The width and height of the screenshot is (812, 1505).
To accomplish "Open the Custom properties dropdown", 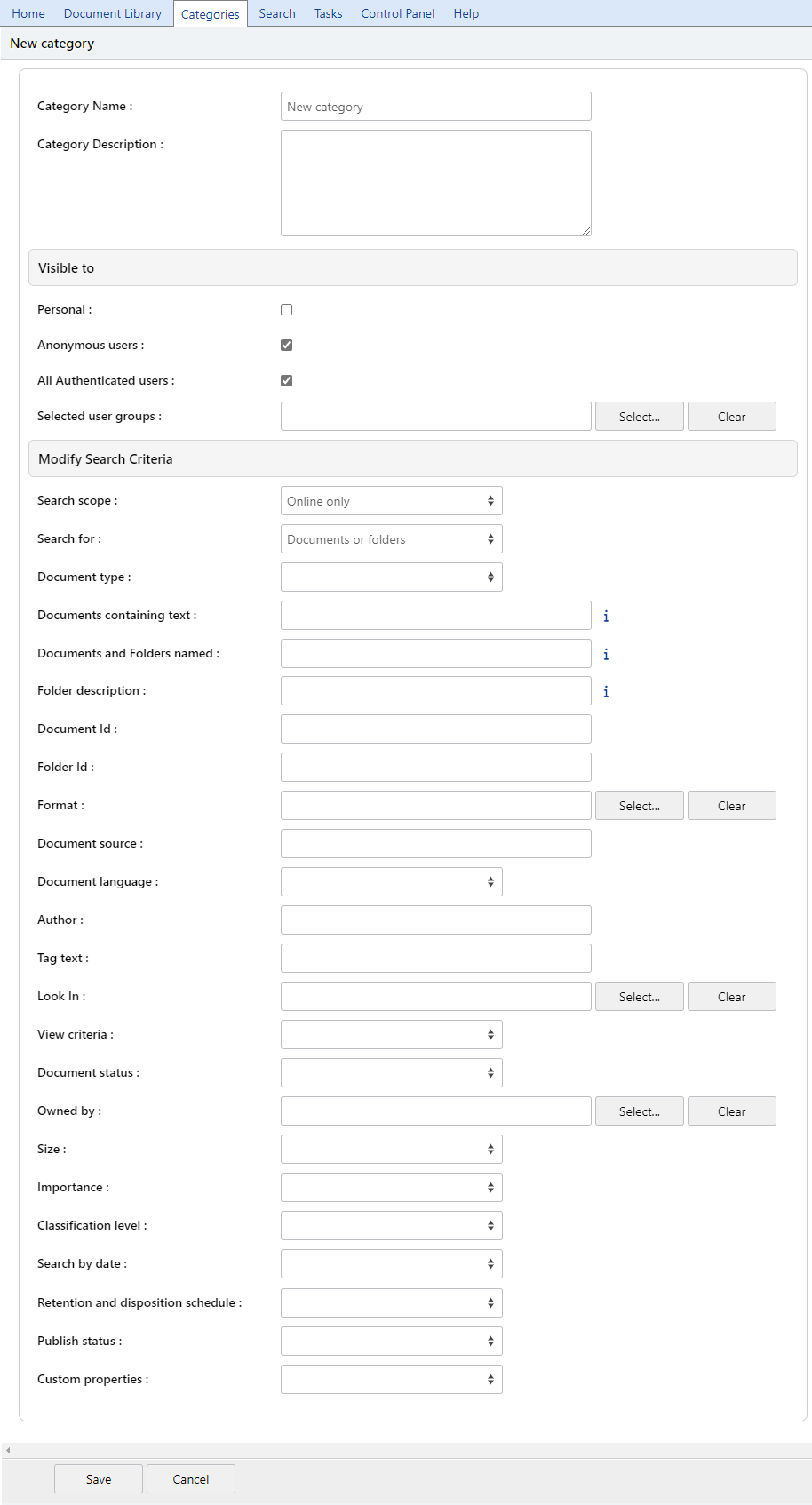I will click(392, 1380).
